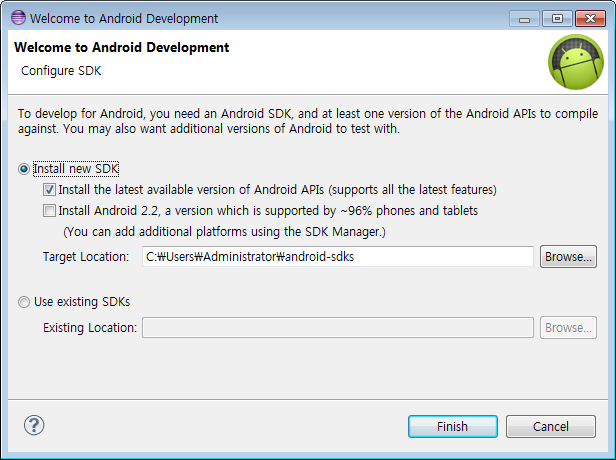Click the 'Configure SDK' subtitle text
Image resolution: width=616 pixels, height=460 pixels.
(61, 71)
